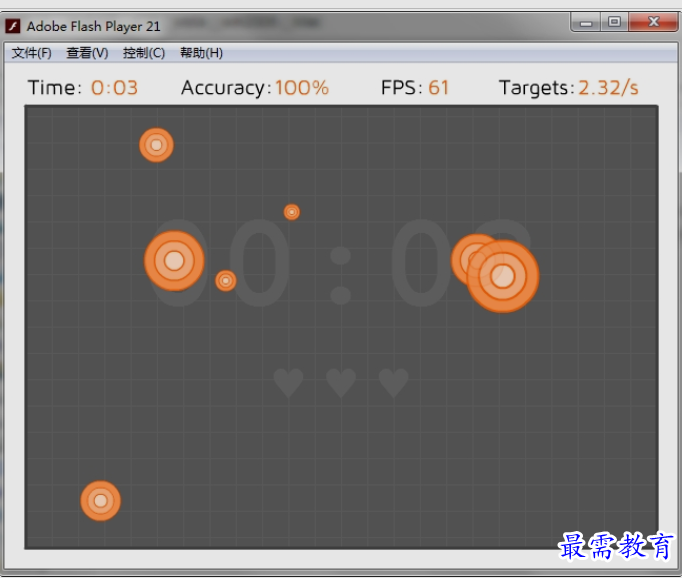This screenshot has height=578, width=682.
Task: Hit the tiny target above the timer colon
Action: tap(292, 212)
